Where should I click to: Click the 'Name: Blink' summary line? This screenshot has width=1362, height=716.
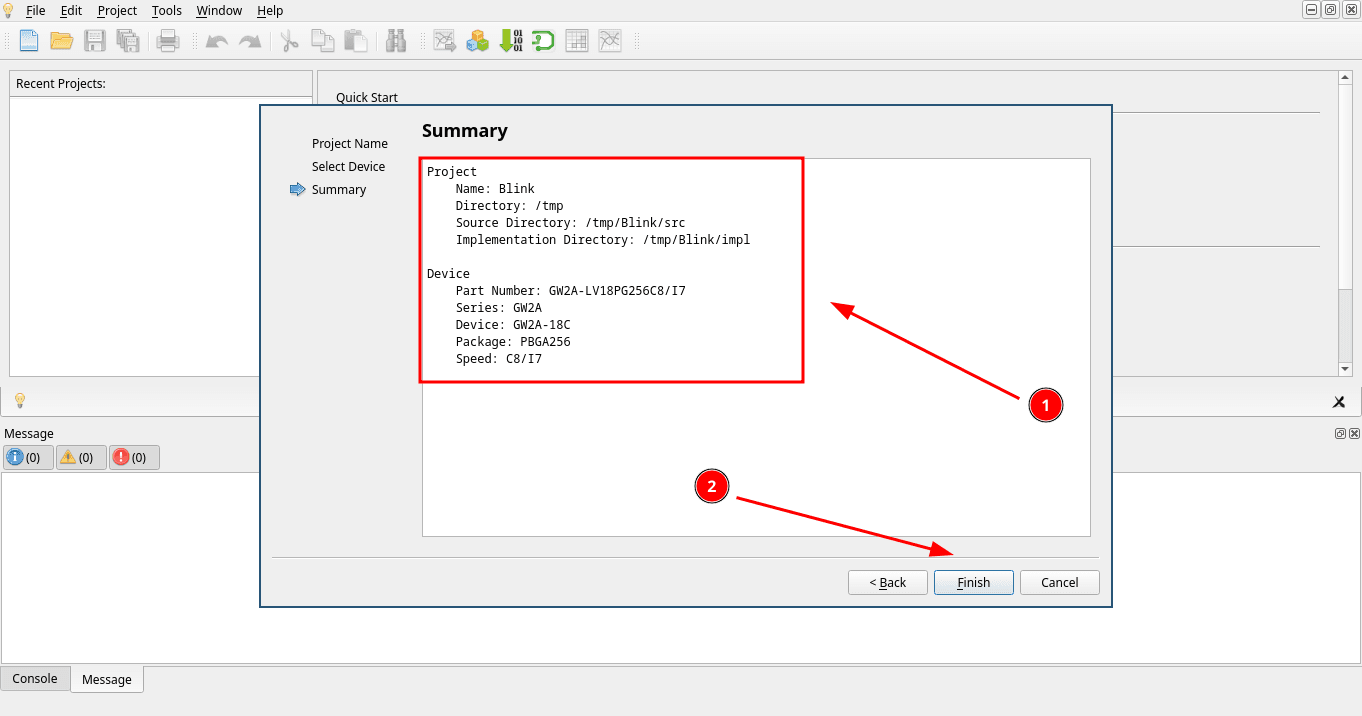(x=495, y=189)
